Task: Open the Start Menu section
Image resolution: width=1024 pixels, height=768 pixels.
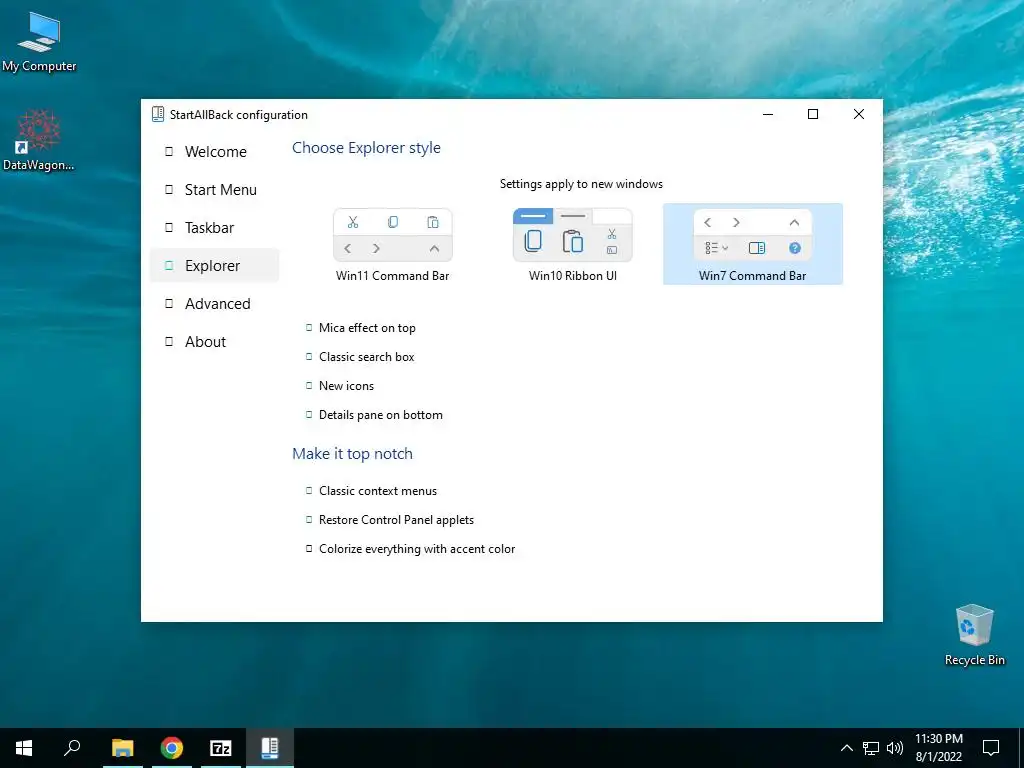Action: (215, 189)
